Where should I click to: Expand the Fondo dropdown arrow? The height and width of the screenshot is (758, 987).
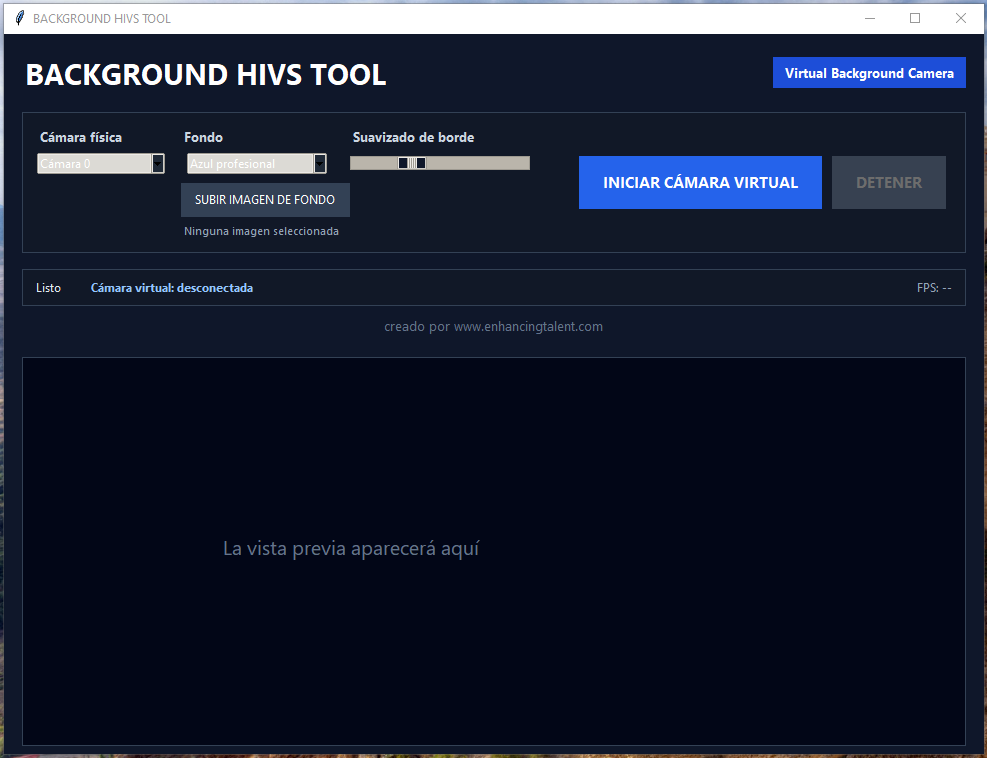tap(320, 164)
